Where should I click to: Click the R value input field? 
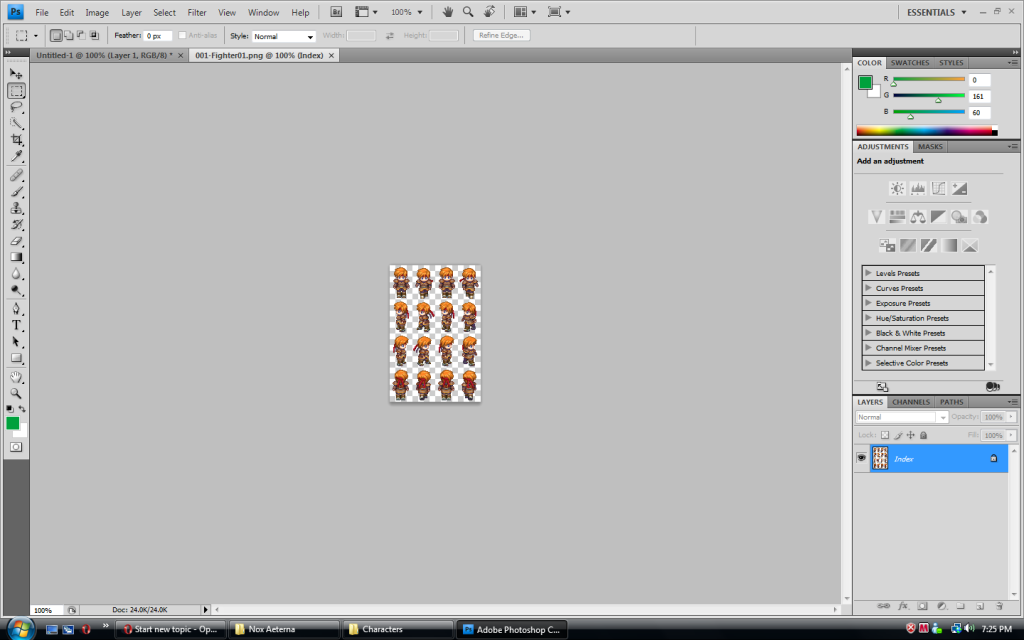pos(980,80)
